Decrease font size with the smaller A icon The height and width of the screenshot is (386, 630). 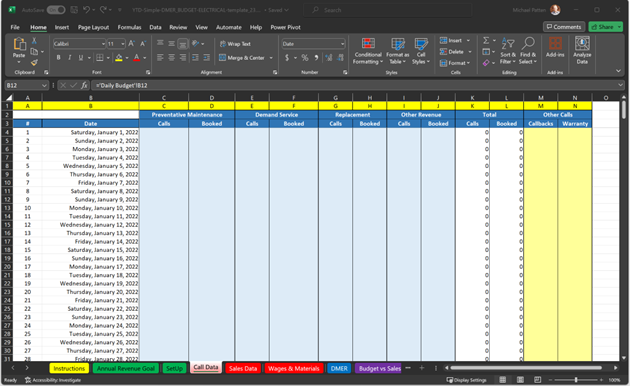click(143, 43)
